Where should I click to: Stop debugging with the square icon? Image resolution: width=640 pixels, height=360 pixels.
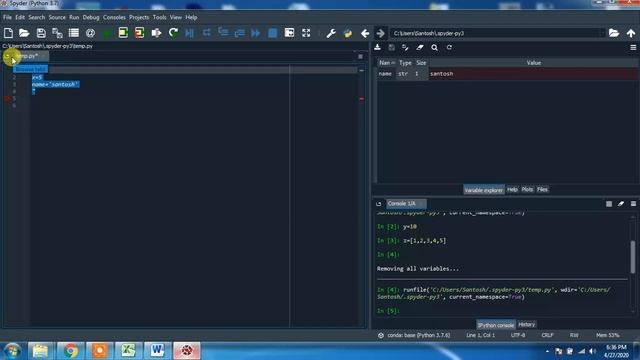[x=273, y=33]
